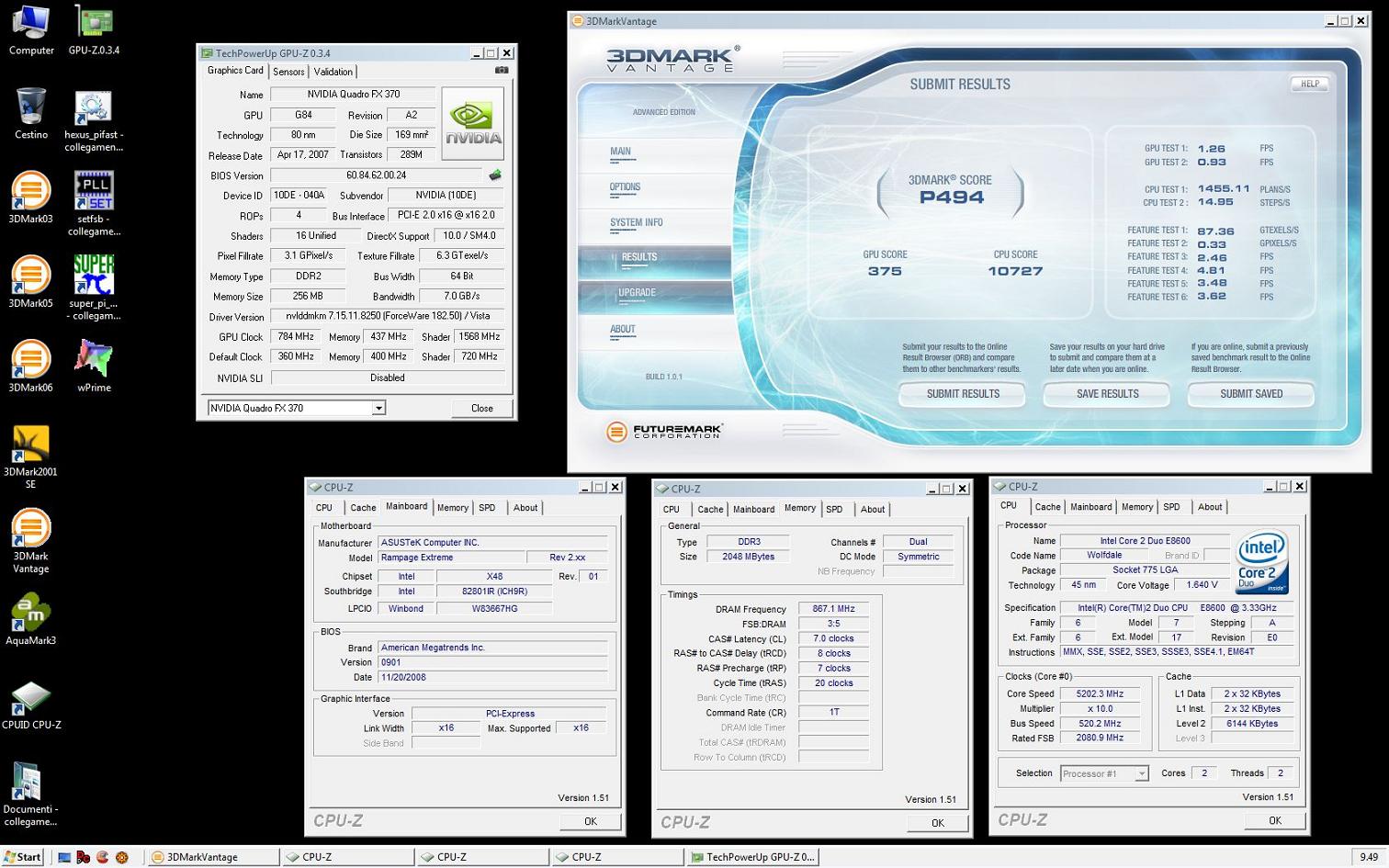Image resolution: width=1389 pixels, height=868 pixels.
Task: Click Core Speed value 5202.3 MHz
Action: [1100, 694]
